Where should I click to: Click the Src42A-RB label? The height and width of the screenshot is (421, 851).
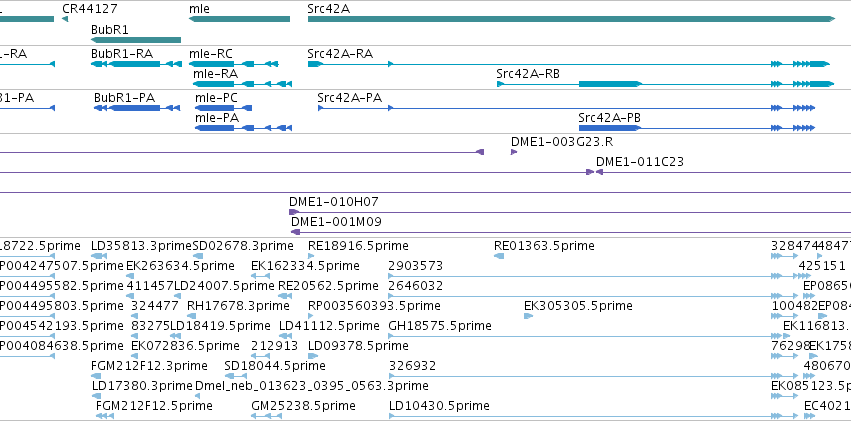(x=528, y=74)
